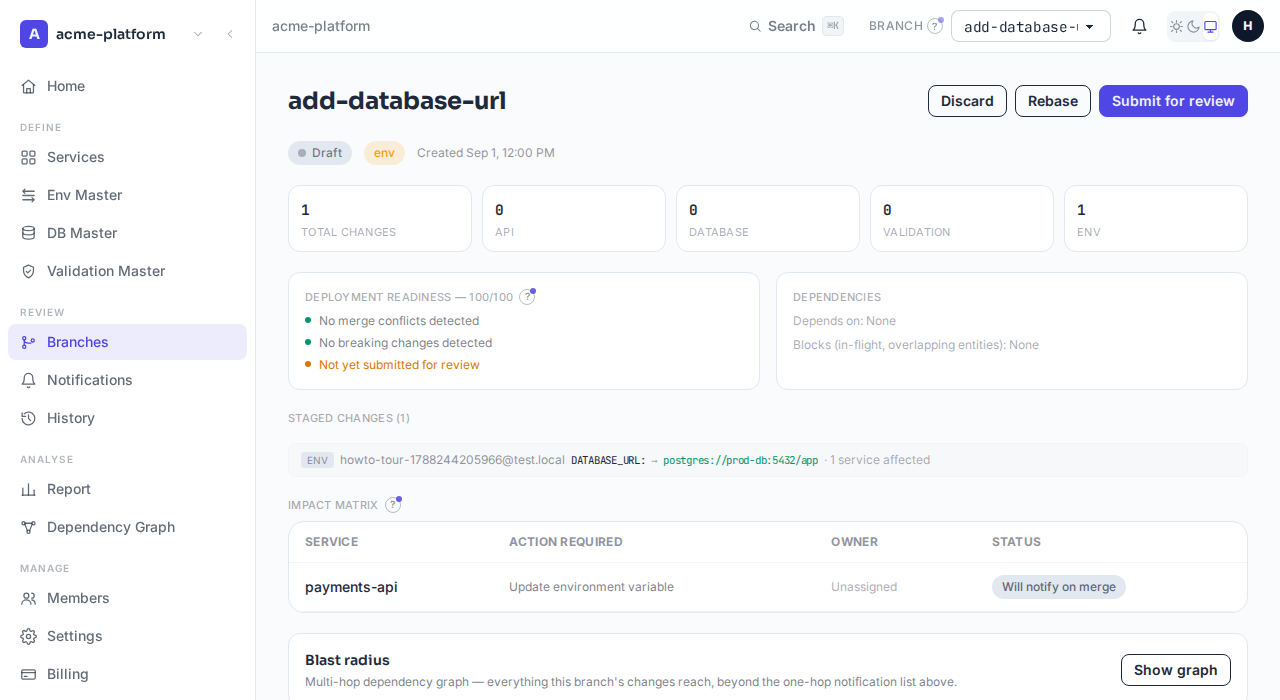Click the header notification bell
1280x700 pixels.
pos(1139,26)
